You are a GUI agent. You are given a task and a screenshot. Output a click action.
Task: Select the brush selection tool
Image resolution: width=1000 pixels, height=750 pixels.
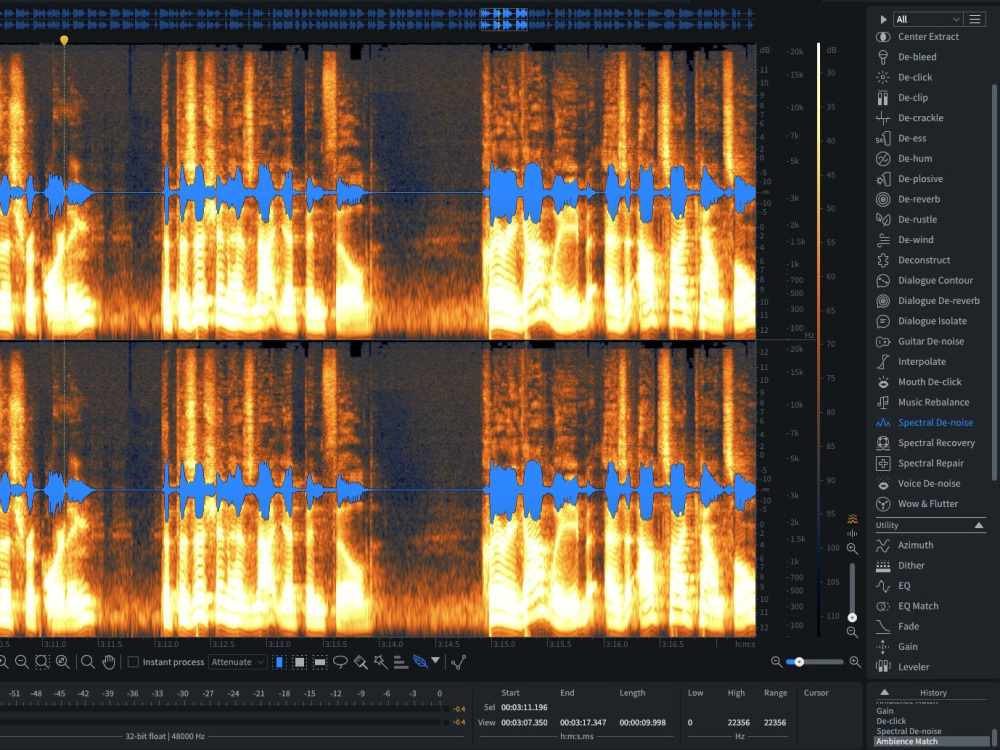[360, 662]
